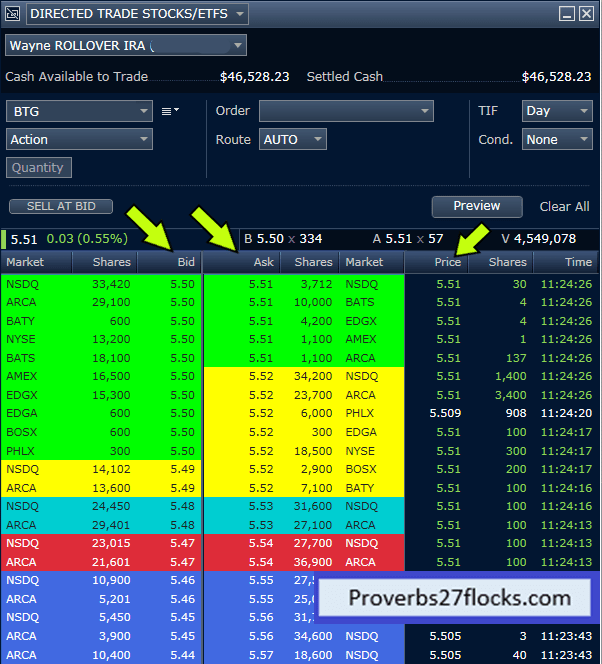Viewport: 602px width, 664px height.
Task: Minimize the trade window
Action: click(567, 13)
